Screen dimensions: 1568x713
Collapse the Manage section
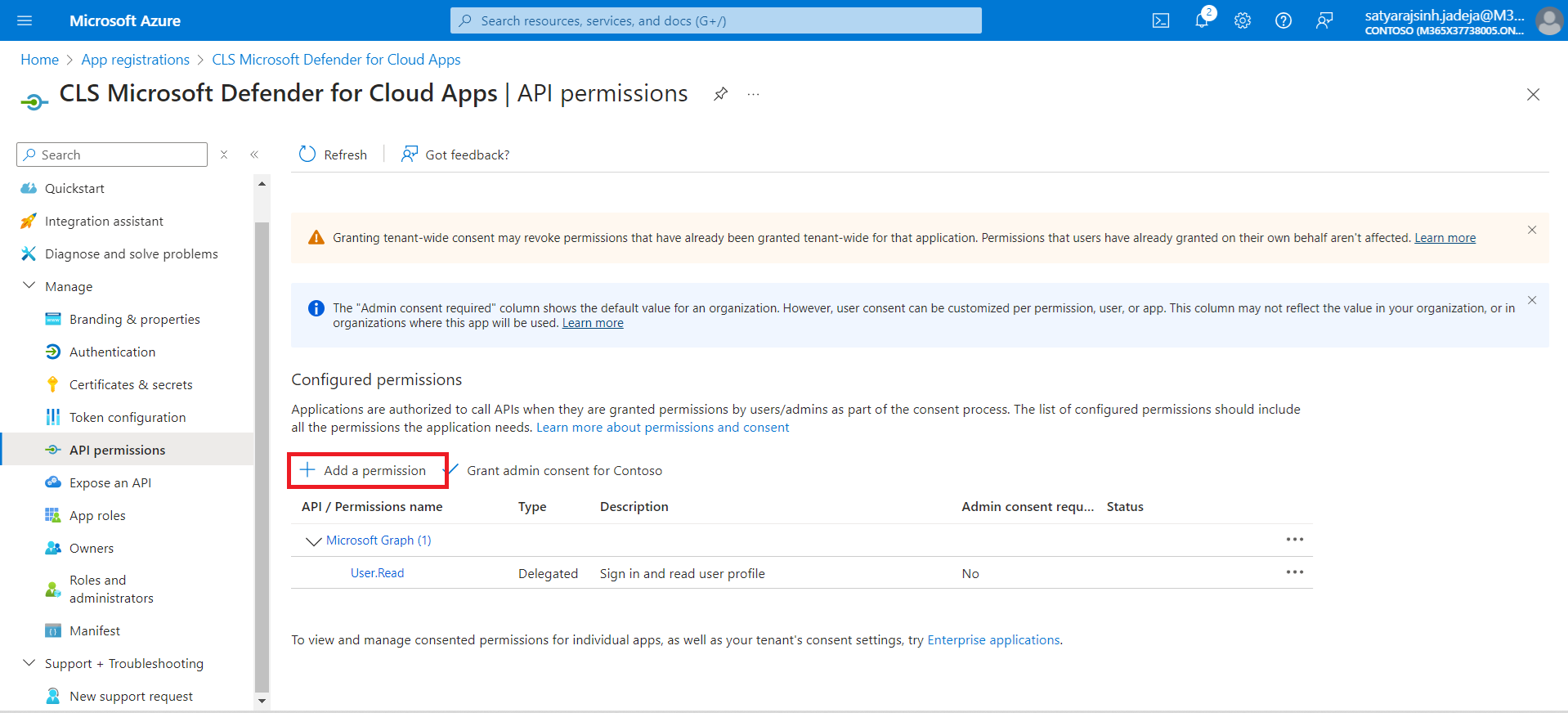tap(29, 286)
